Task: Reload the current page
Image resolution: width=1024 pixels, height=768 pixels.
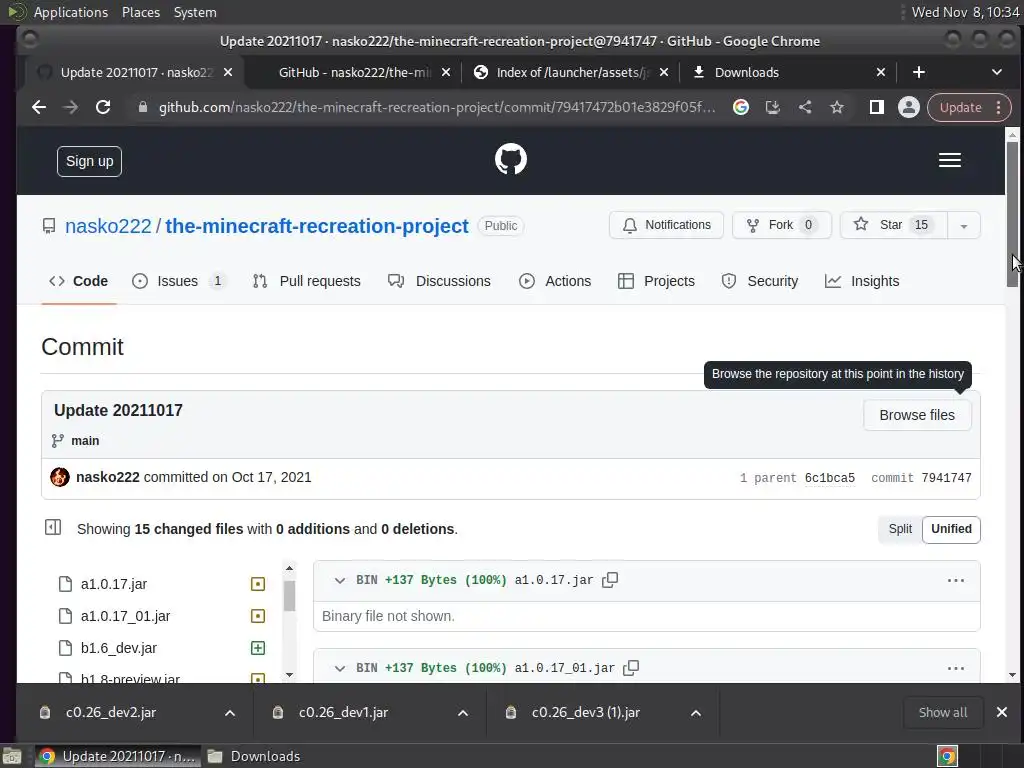Action: [103, 107]
